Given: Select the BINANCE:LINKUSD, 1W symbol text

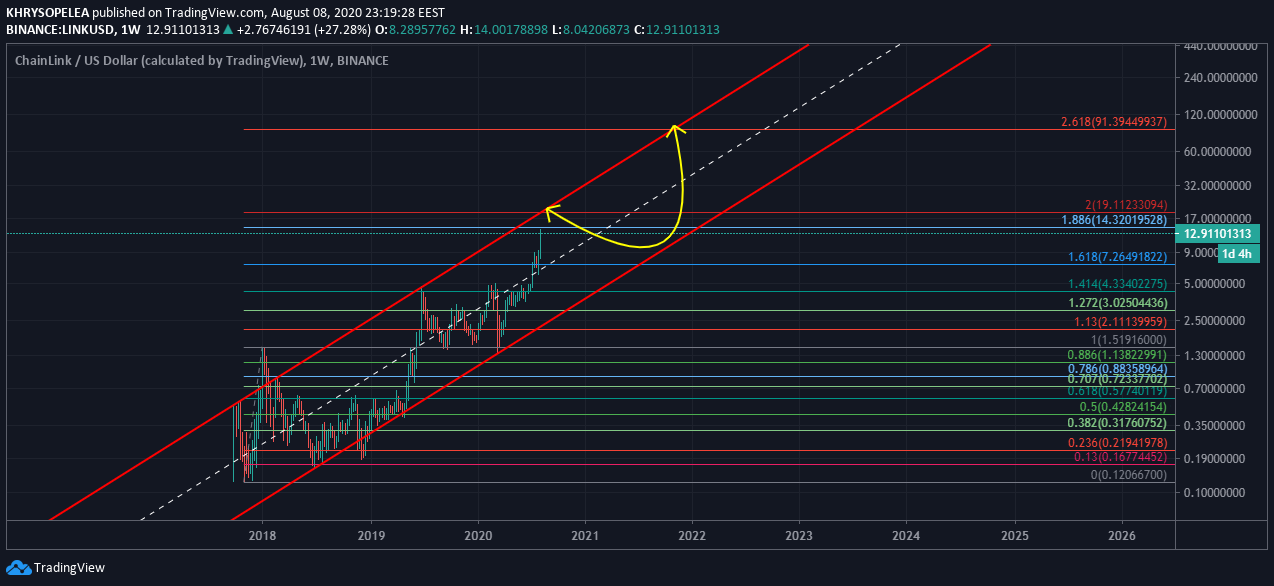Looking at the screenshot, I should (x=72, y=30).
